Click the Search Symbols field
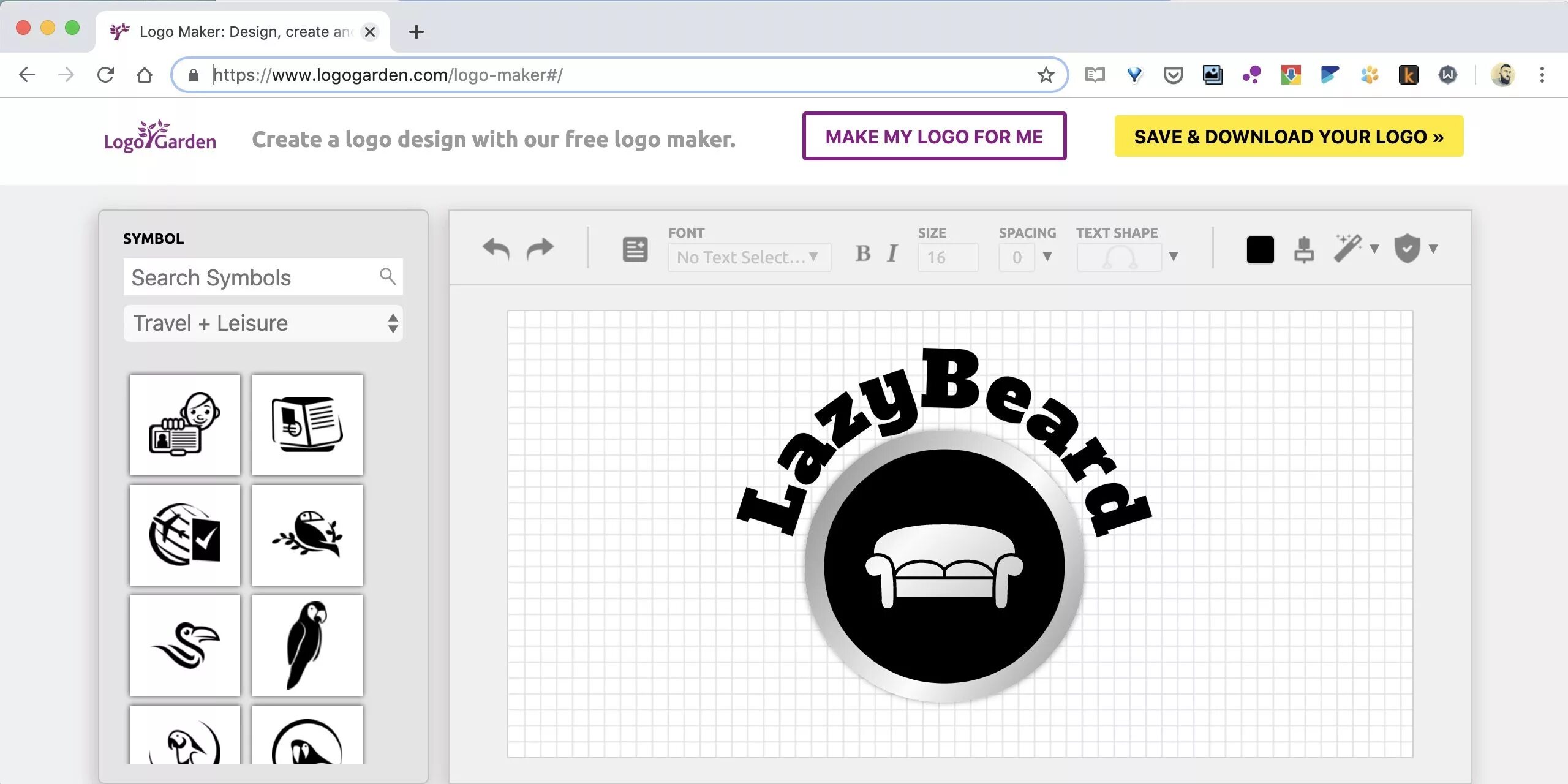 (263, 277)
